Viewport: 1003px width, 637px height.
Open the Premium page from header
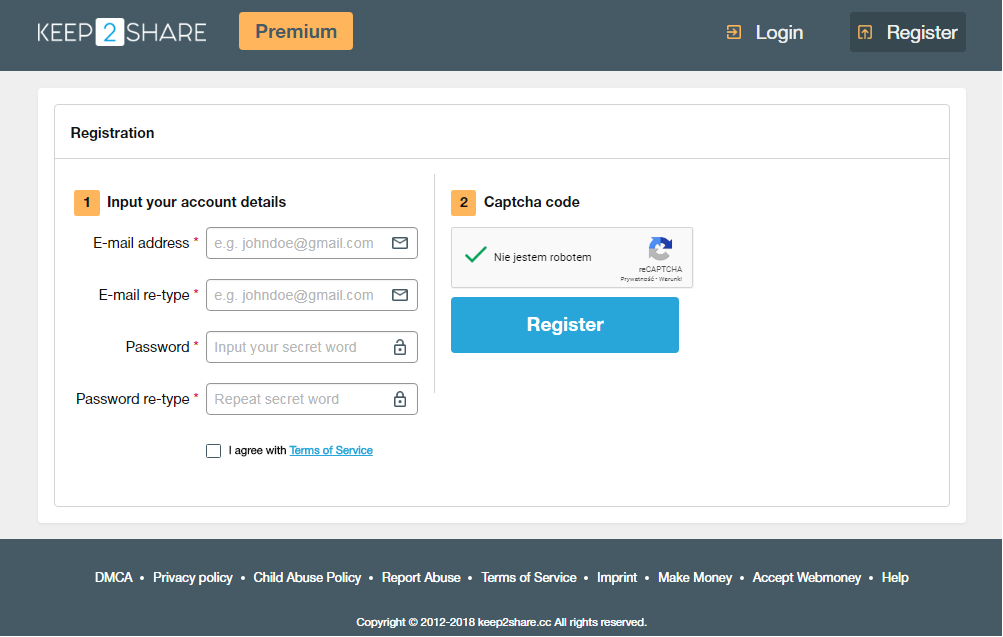pyautogui.click(x=296, y=31)
